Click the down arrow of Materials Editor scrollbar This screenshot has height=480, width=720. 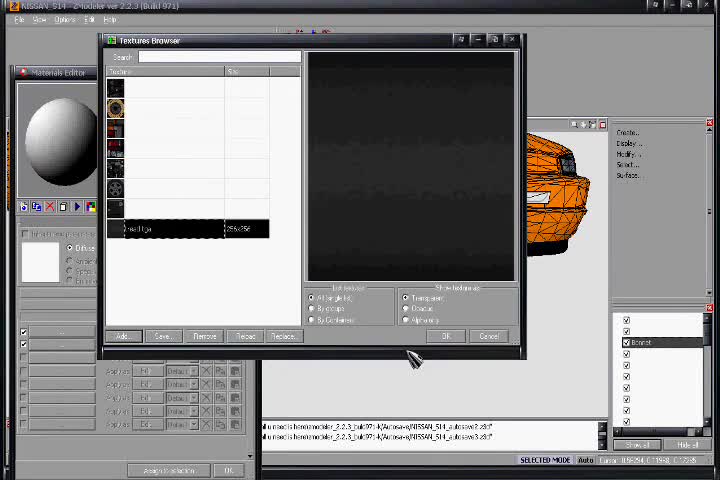tap(250, 456)
